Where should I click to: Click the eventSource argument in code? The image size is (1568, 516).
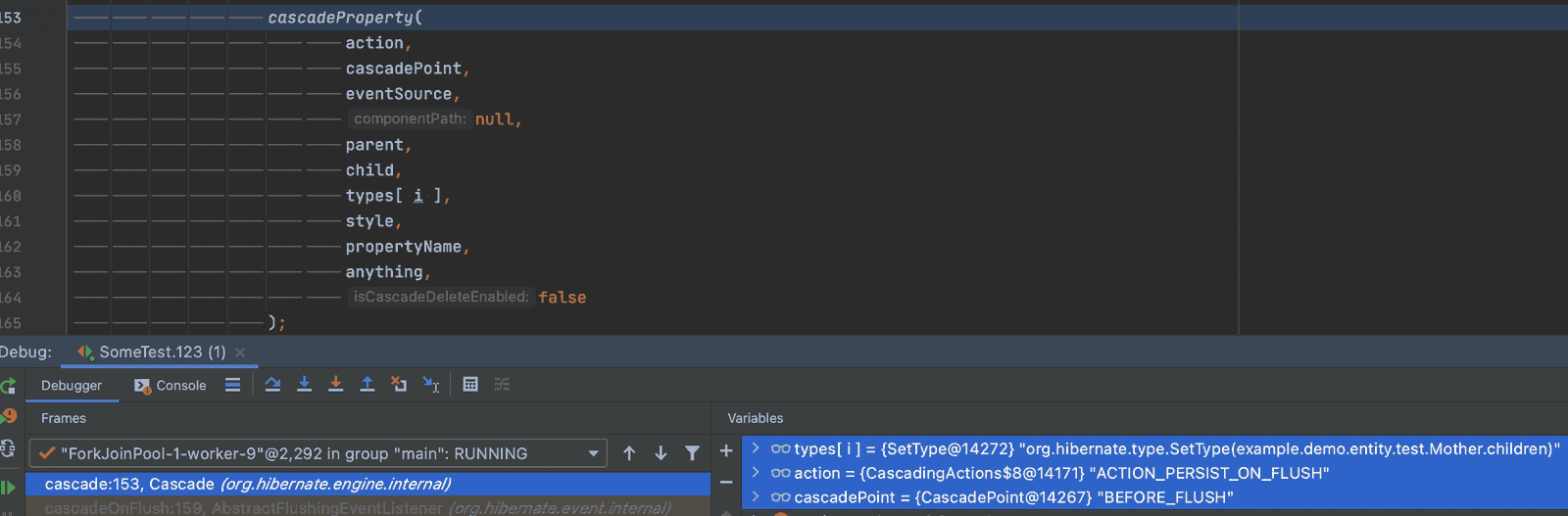click(x=399, y=94)
